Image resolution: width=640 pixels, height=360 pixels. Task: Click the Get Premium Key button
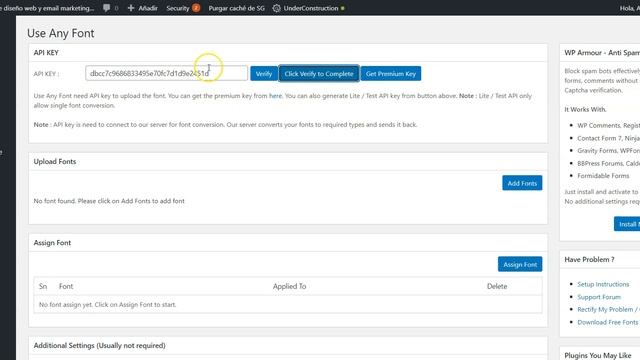(391, 73)
